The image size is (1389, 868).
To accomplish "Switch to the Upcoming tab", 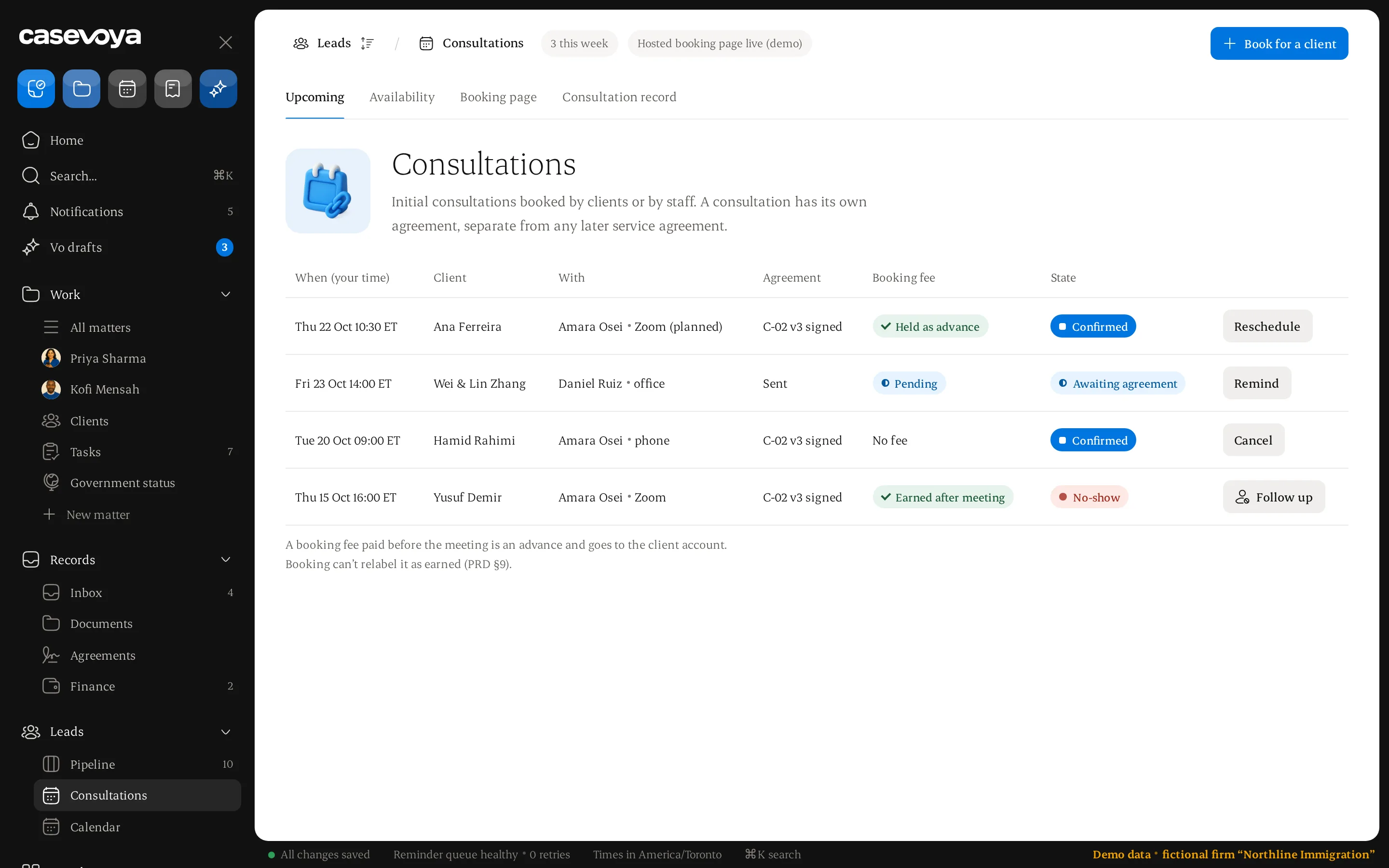I will (314, 97).
